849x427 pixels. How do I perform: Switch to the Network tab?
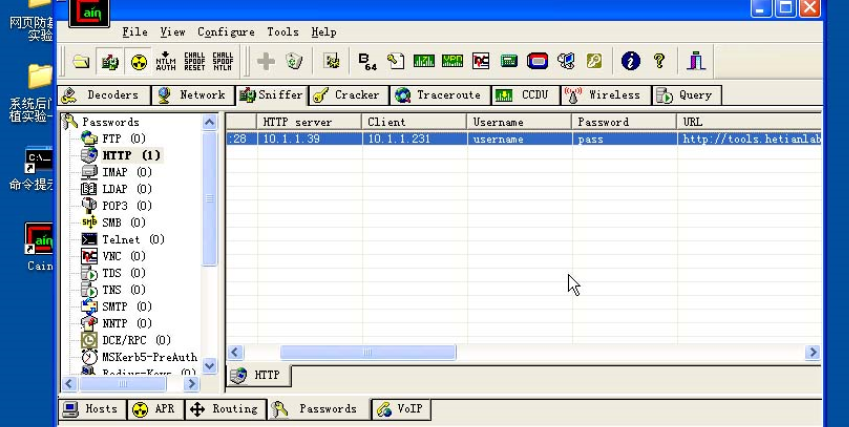[x=192, y=95]
